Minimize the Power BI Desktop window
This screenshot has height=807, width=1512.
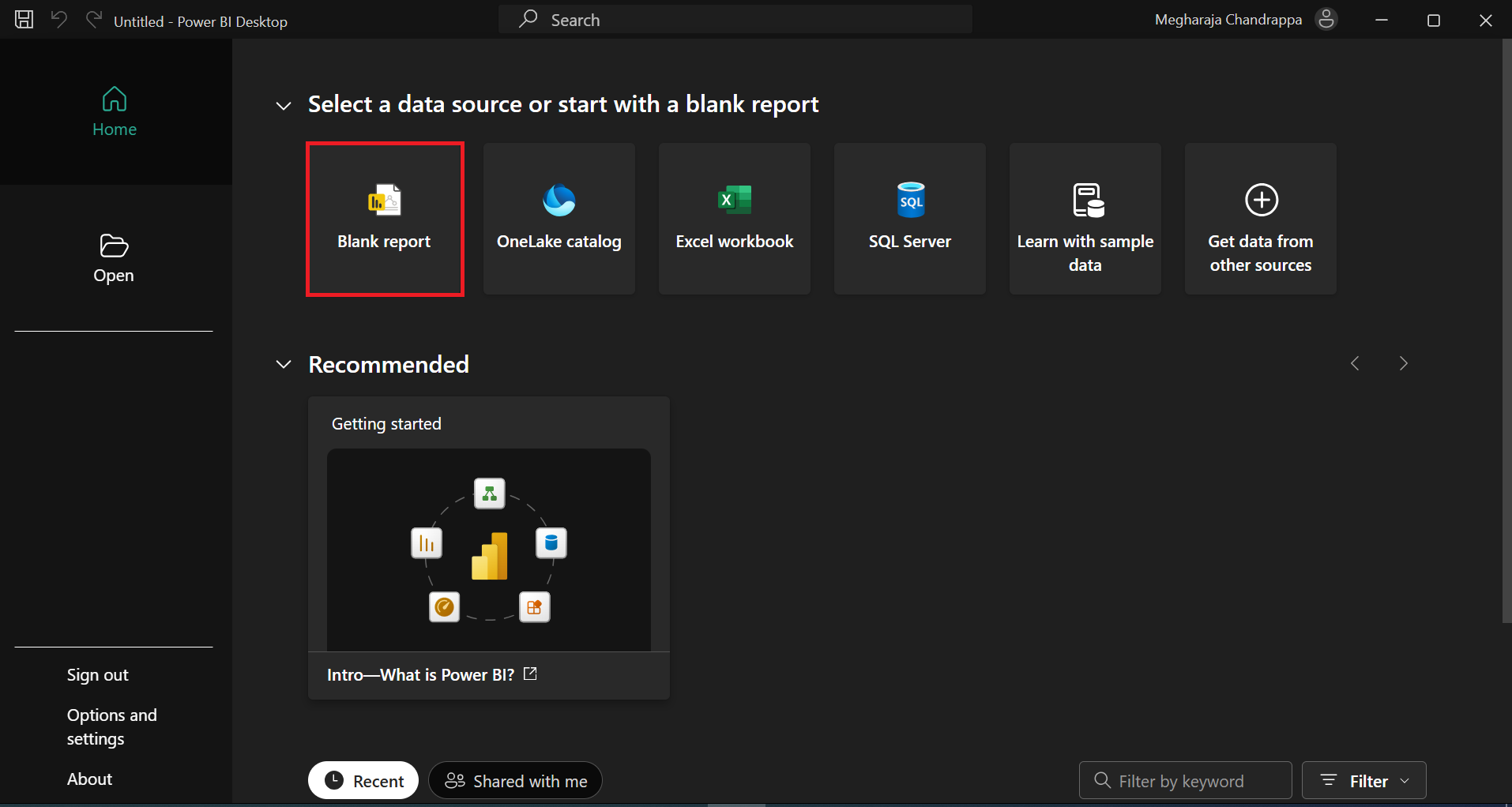[x=1382, y=20]
